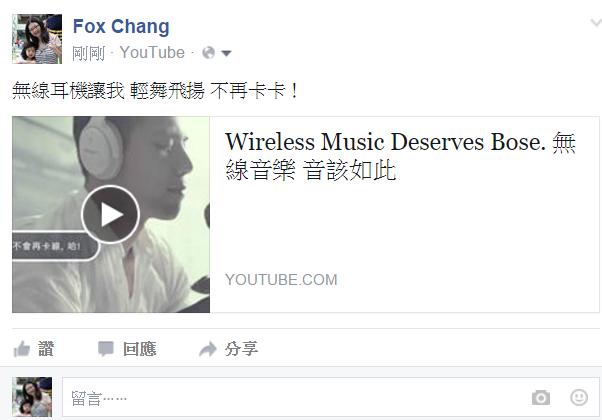Click the 剛剛 timestamp link
The image size is (602, 420).
point(88,53)
